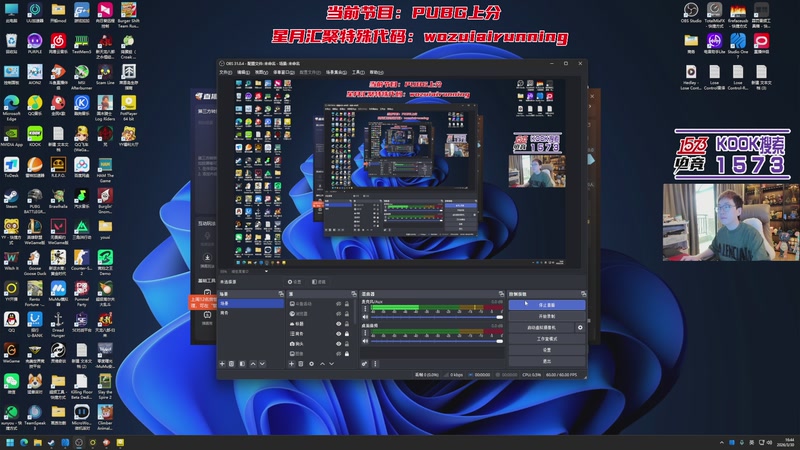
Task: Click the 桌面音频 volume slider
Action: [436, 341]
